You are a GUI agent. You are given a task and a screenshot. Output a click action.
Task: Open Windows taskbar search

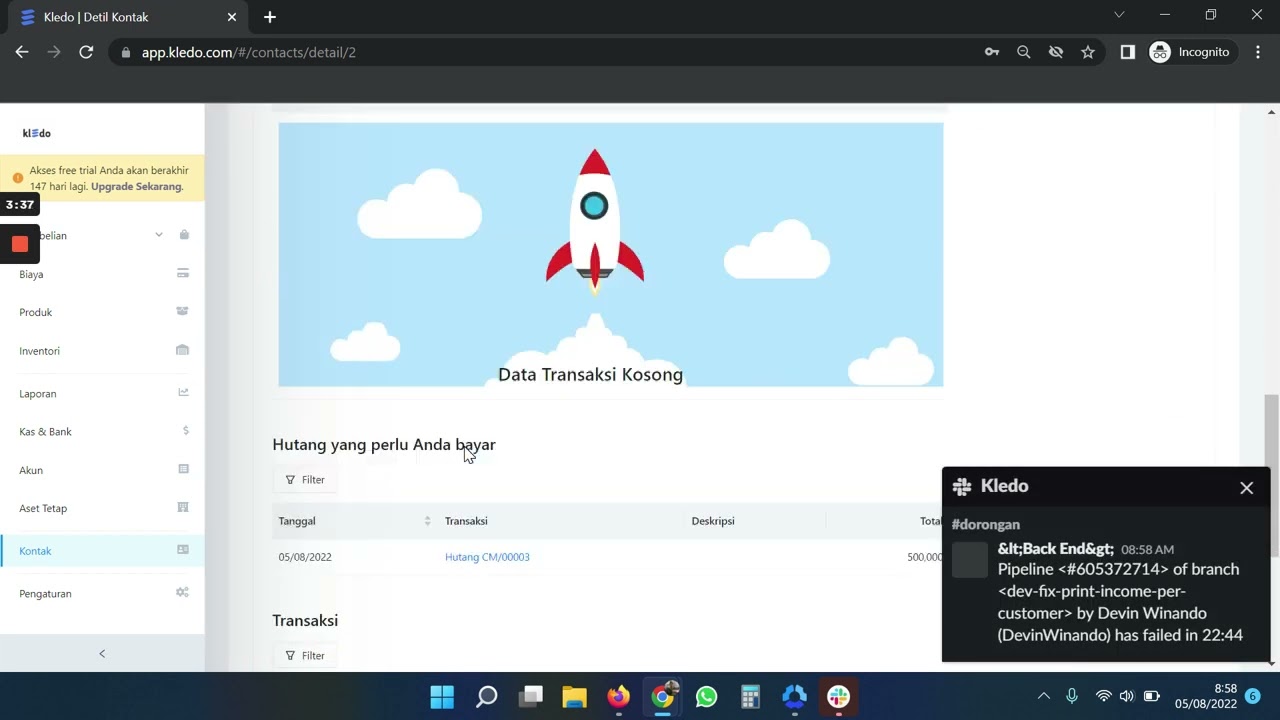click(486, 696)
